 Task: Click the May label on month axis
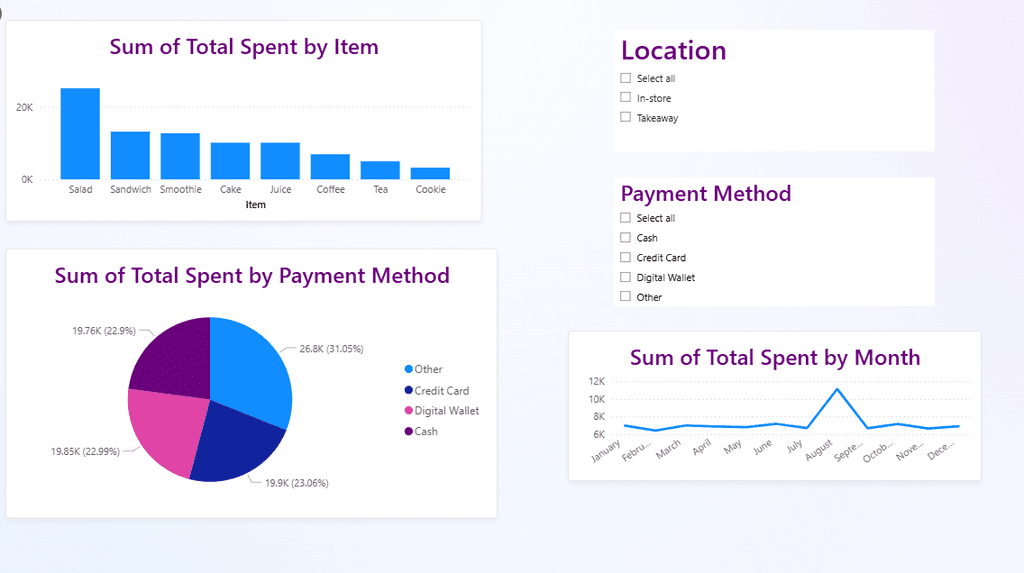tap(733, 446)
